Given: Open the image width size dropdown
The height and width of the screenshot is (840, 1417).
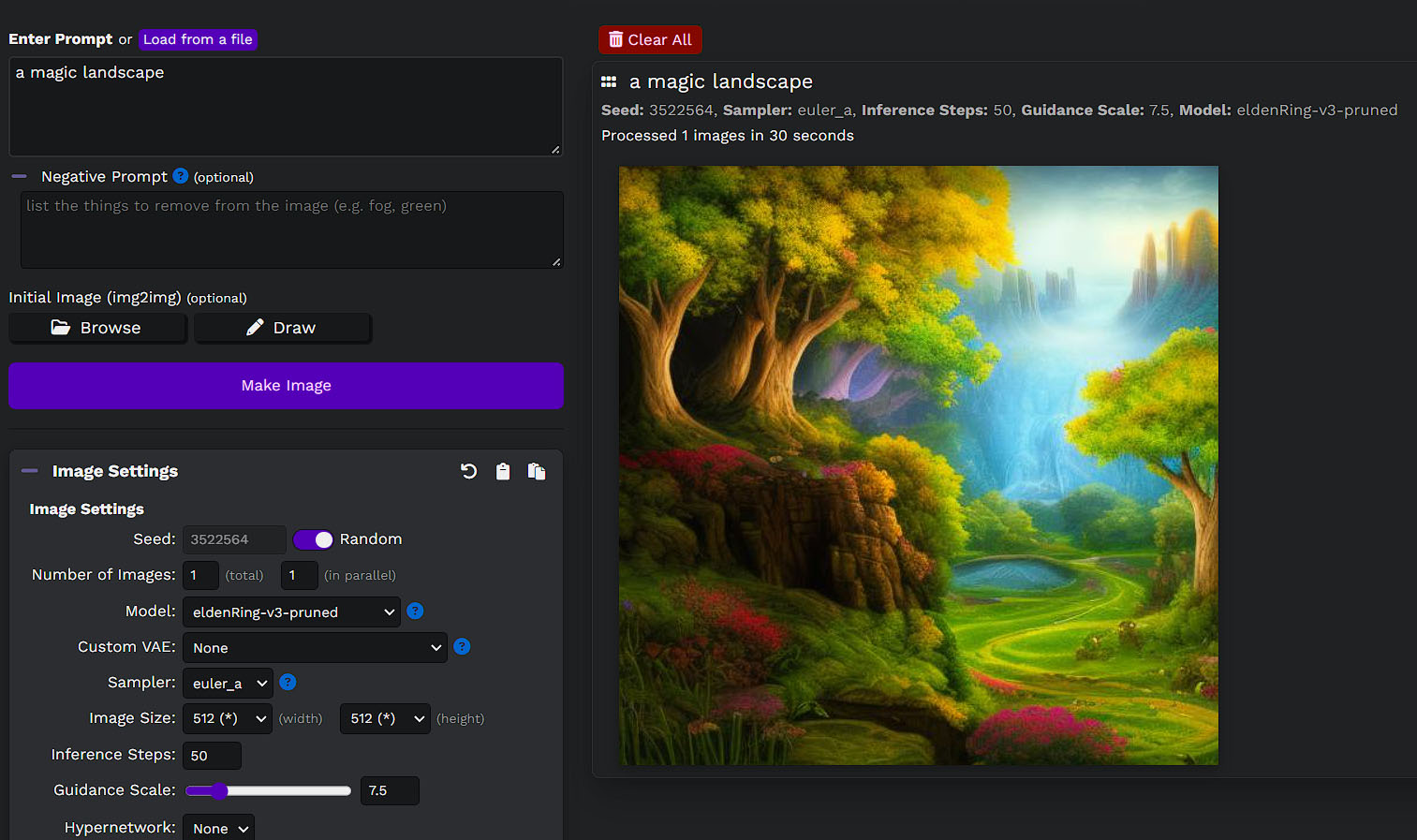Looking at the screenshot, I should click(228, 719).
